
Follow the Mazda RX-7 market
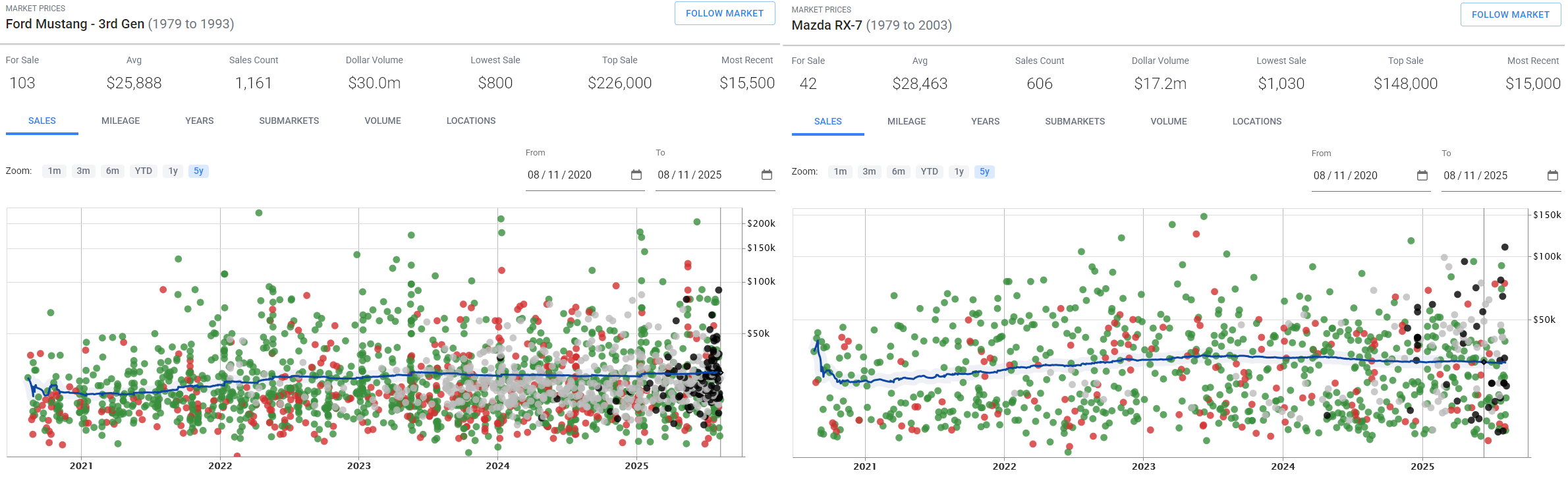[1511, 14]
